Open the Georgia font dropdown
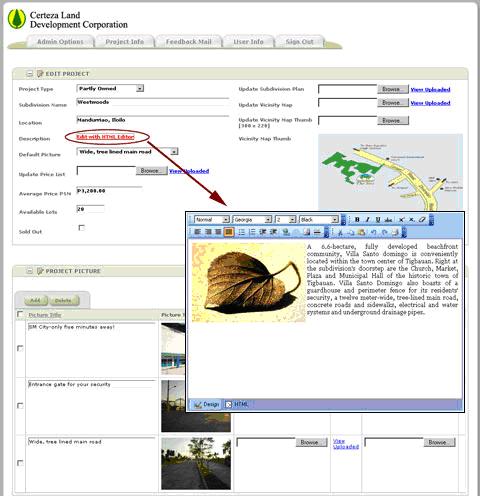This screenshot has width=480, height=496. click(252, 220)
